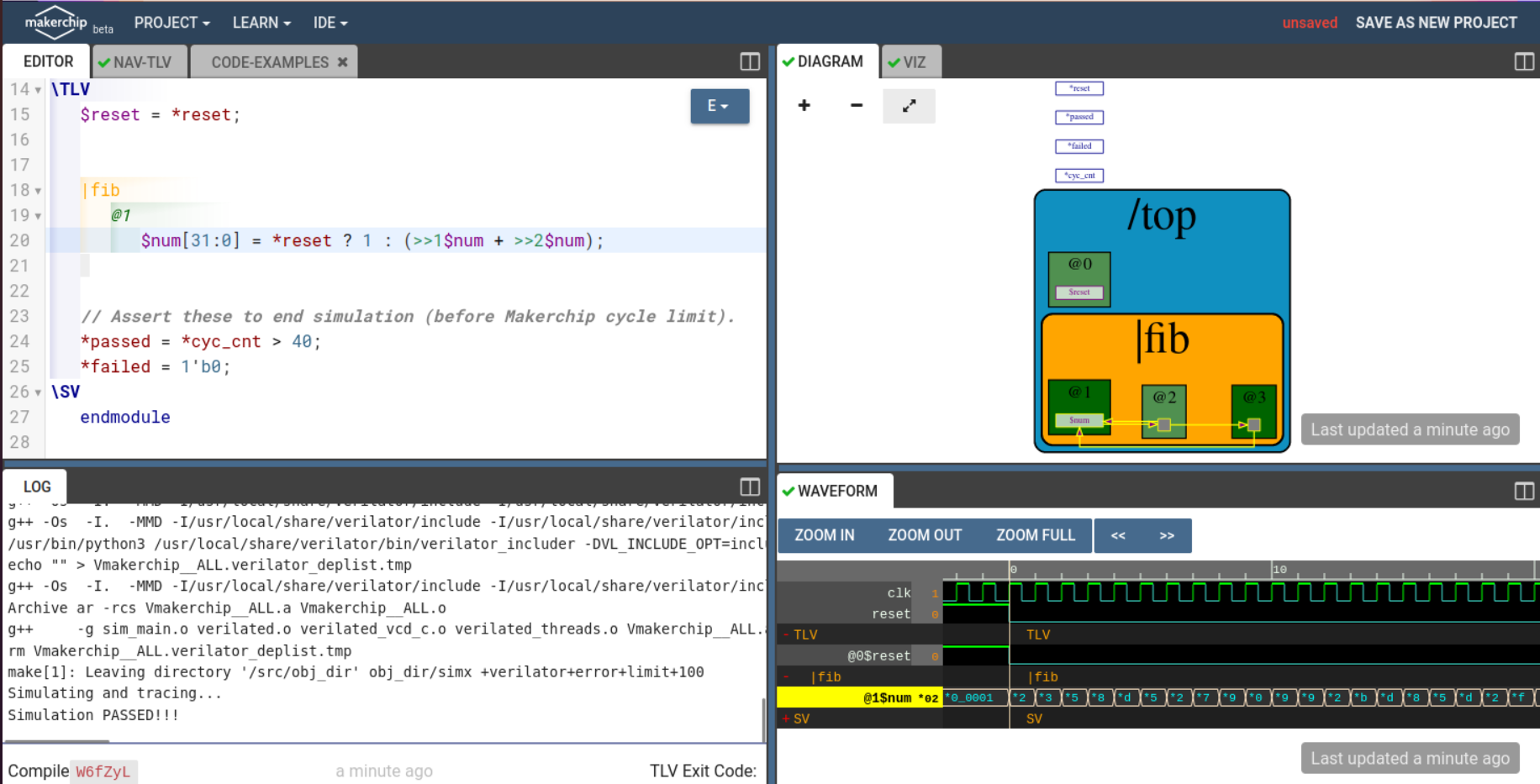Split the Waveform pane using the split icon

[x=1522, y=492]
